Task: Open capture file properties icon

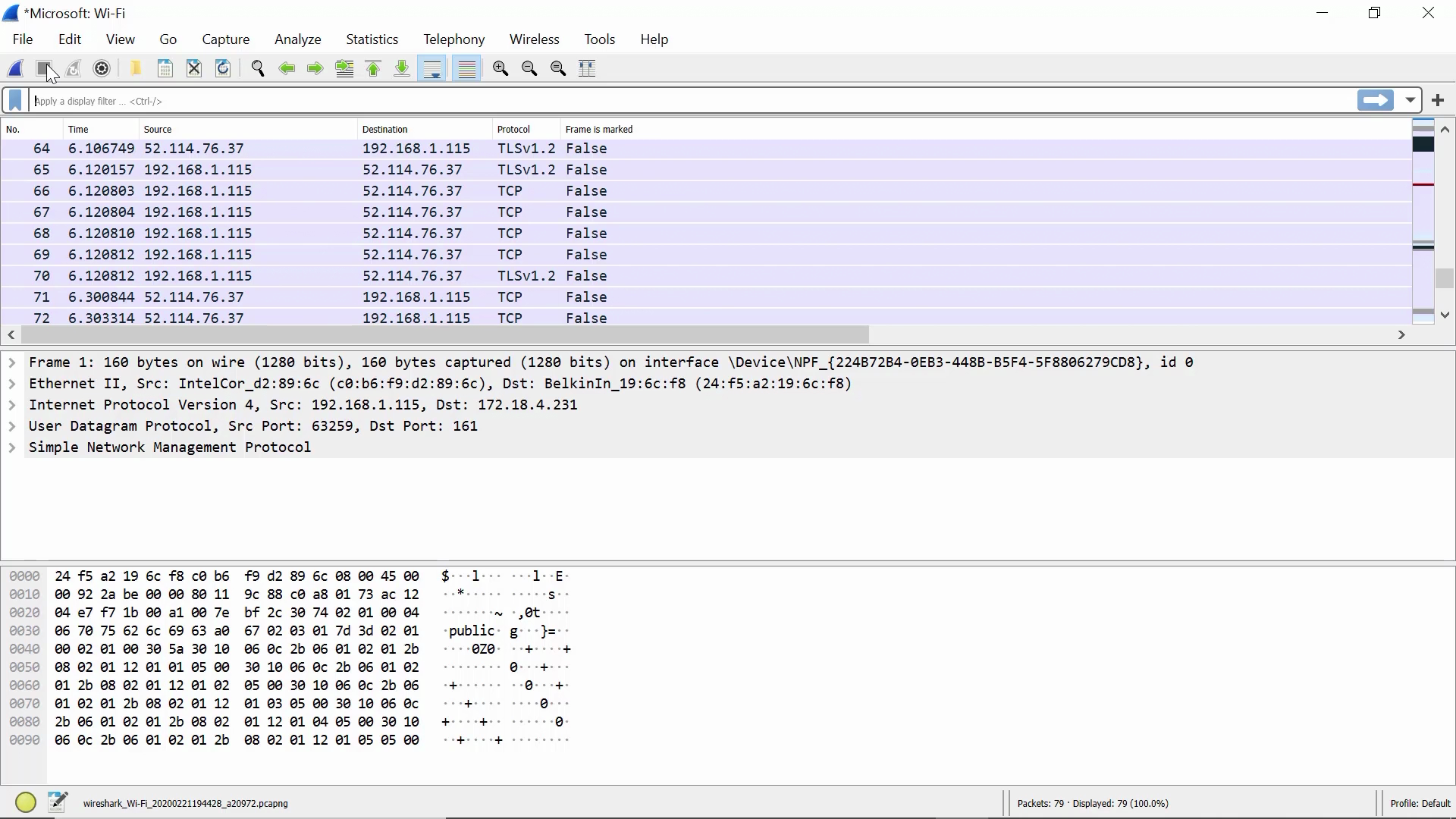Action: (x=58, y=802)
